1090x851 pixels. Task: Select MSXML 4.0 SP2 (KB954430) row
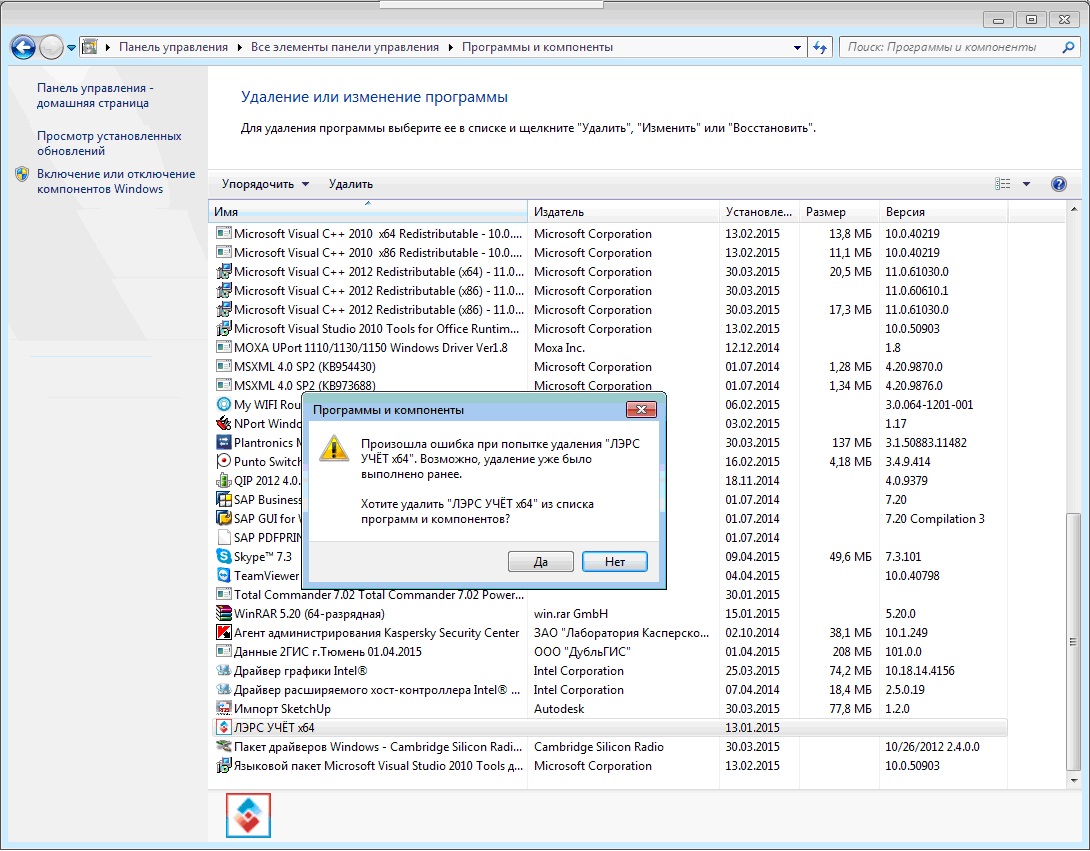[608, 367]
